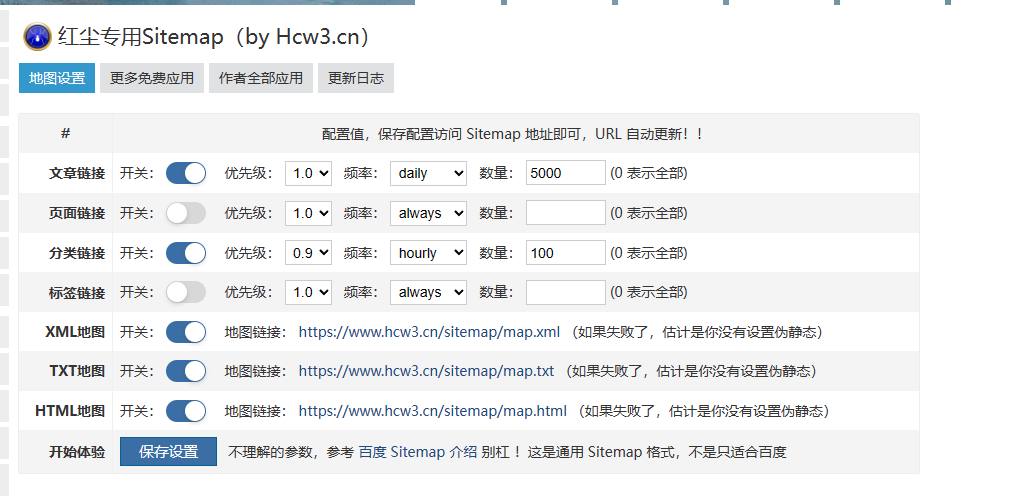
Task: Click the 文章链接 row label
Action: point(77,173)
